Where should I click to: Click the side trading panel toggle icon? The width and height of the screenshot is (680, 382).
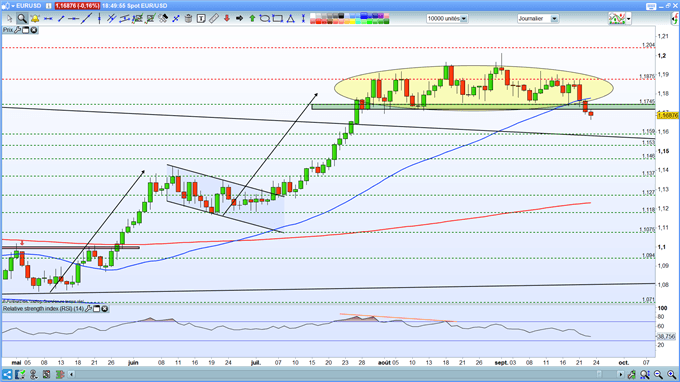(x=675, y=19)
